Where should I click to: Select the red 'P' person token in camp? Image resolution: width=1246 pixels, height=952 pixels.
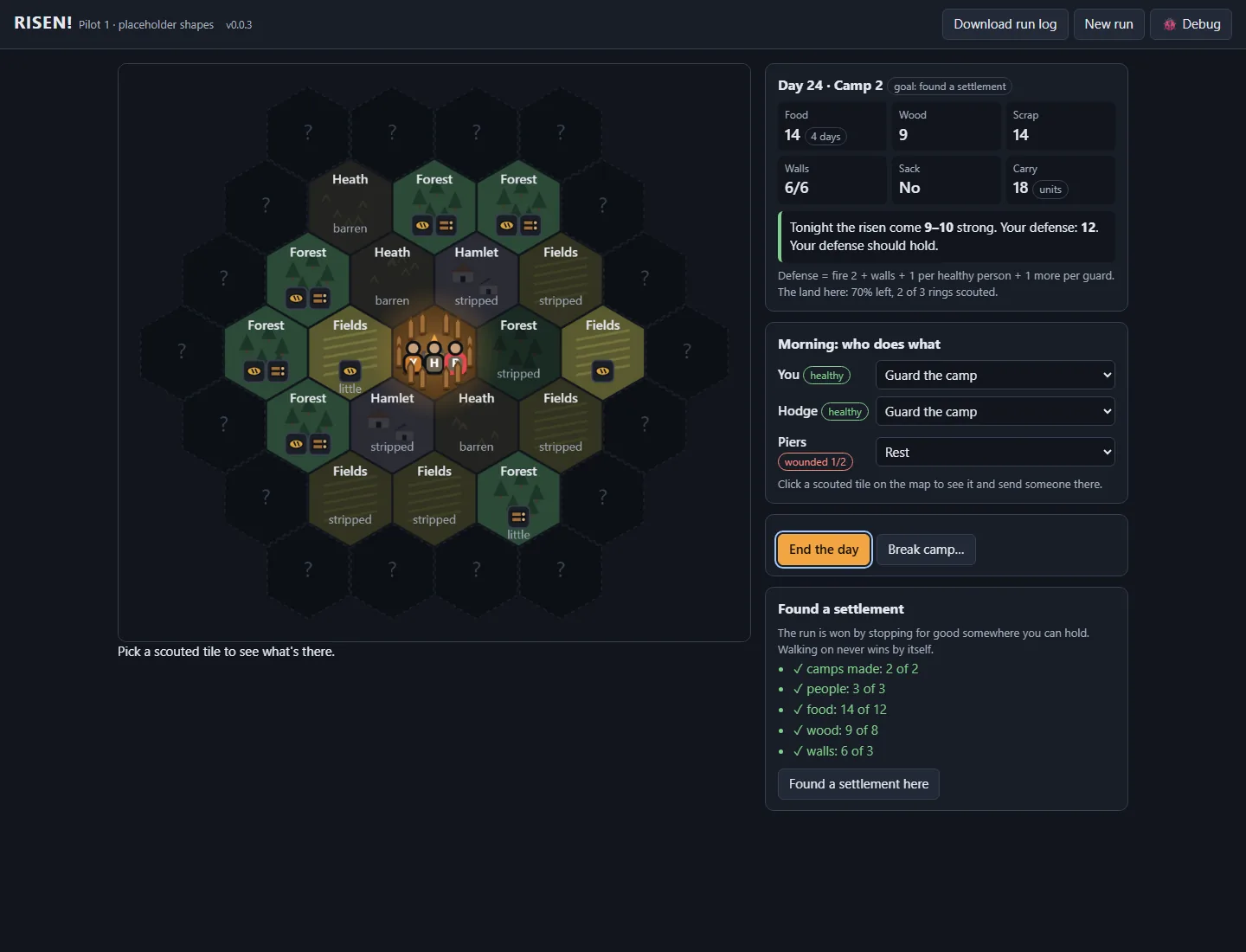point(455,357)
